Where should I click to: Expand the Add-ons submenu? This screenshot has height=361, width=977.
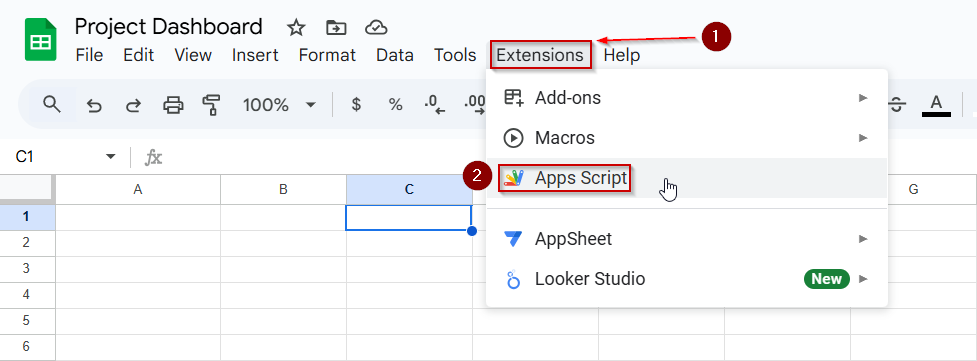(x=687, y=98)
